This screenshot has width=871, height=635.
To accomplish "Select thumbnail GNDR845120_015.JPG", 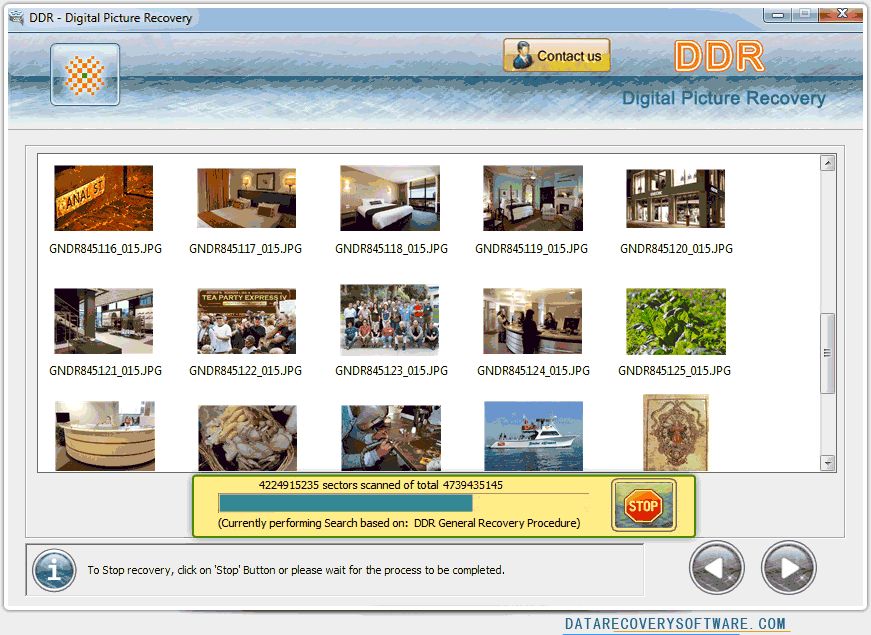I will [x=675, y=197].
